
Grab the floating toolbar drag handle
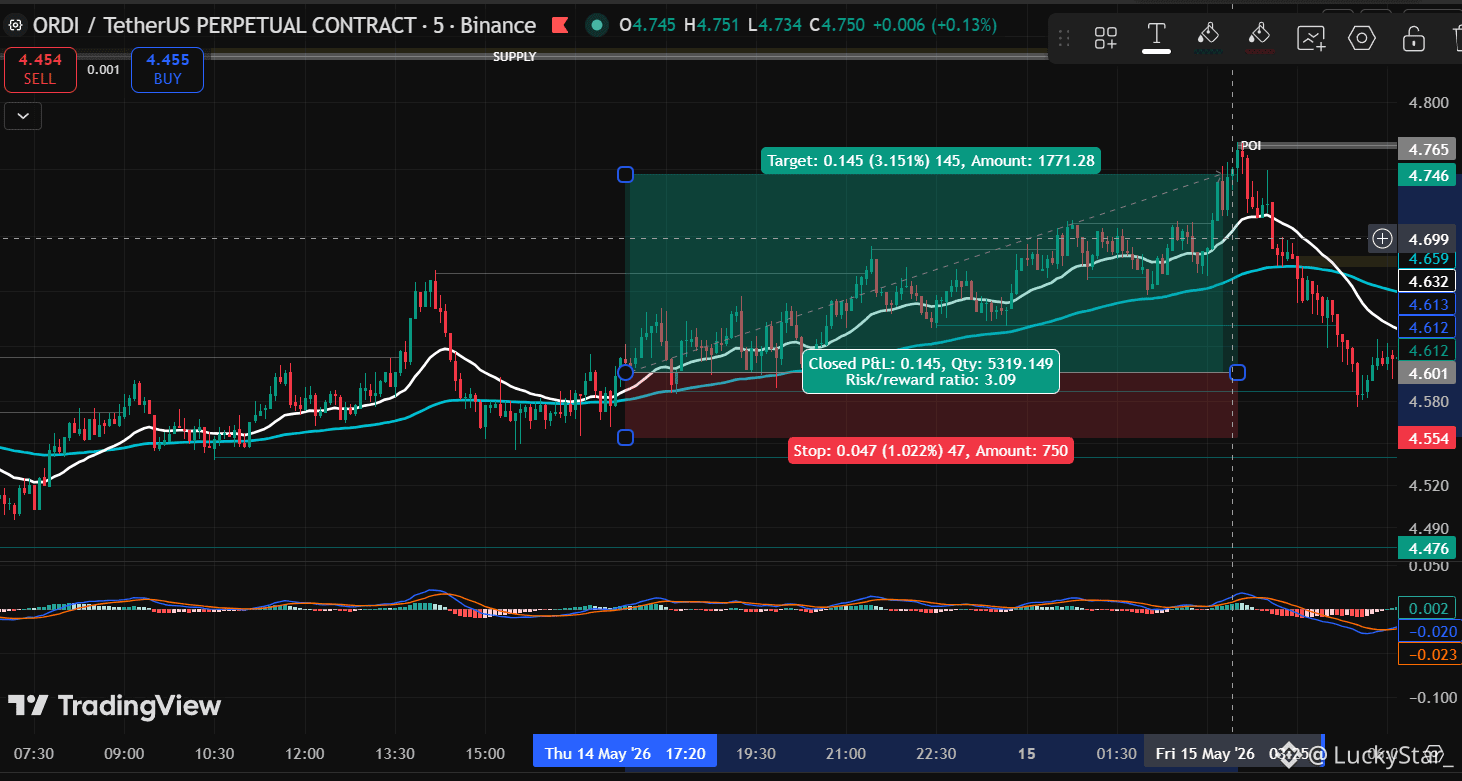tap(1064, 38)
